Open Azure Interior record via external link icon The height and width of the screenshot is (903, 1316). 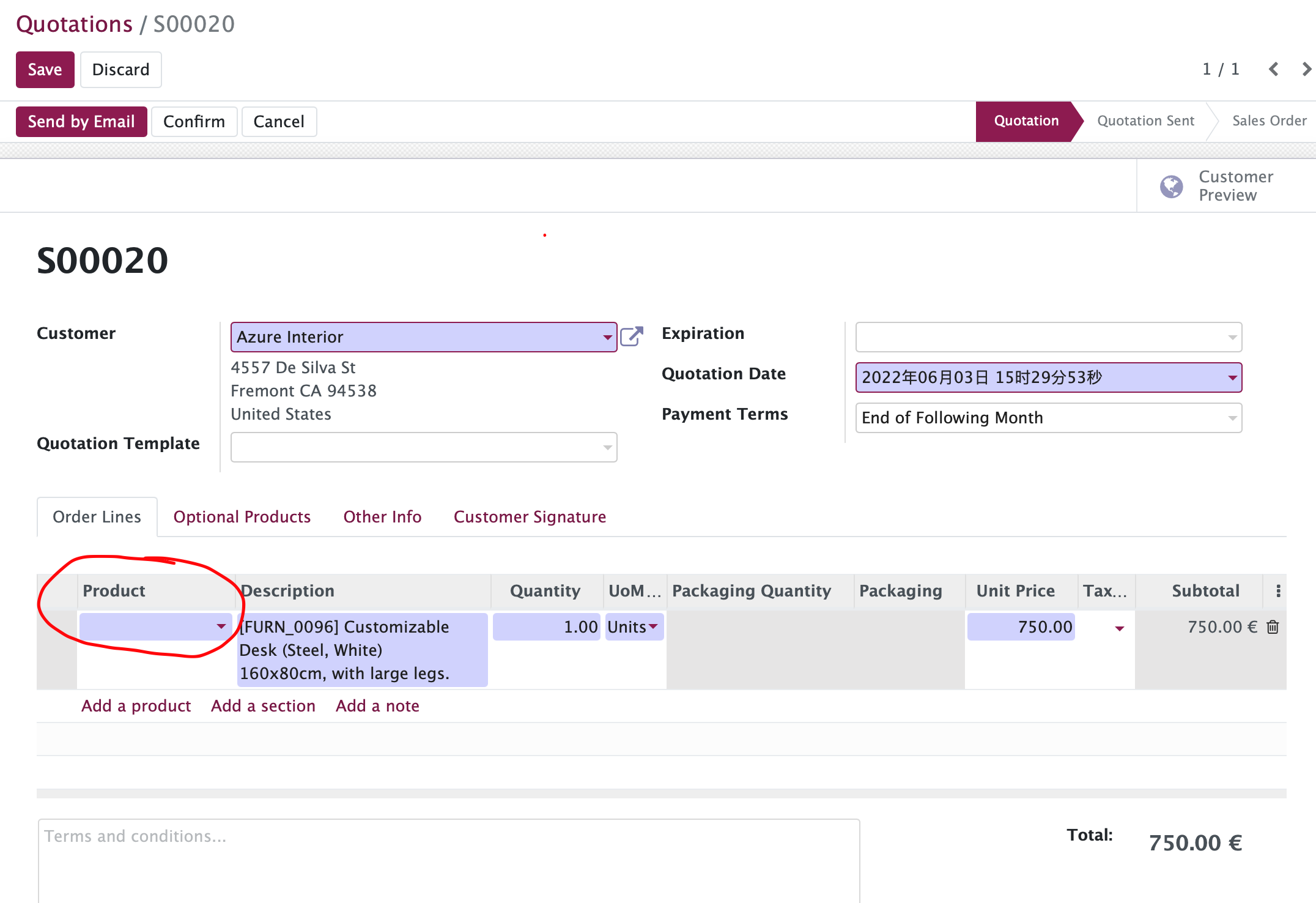coord(632,336)
